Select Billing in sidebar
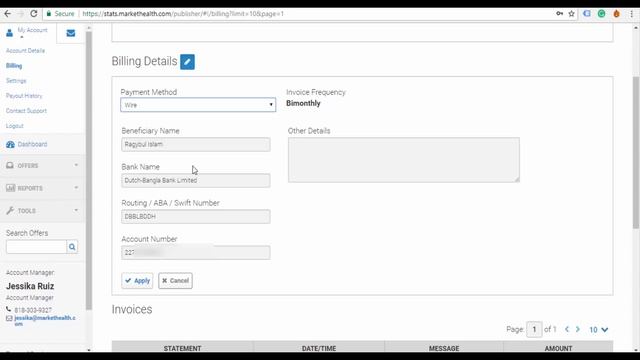This screenshot has width=640, height=360. (14, 66)
